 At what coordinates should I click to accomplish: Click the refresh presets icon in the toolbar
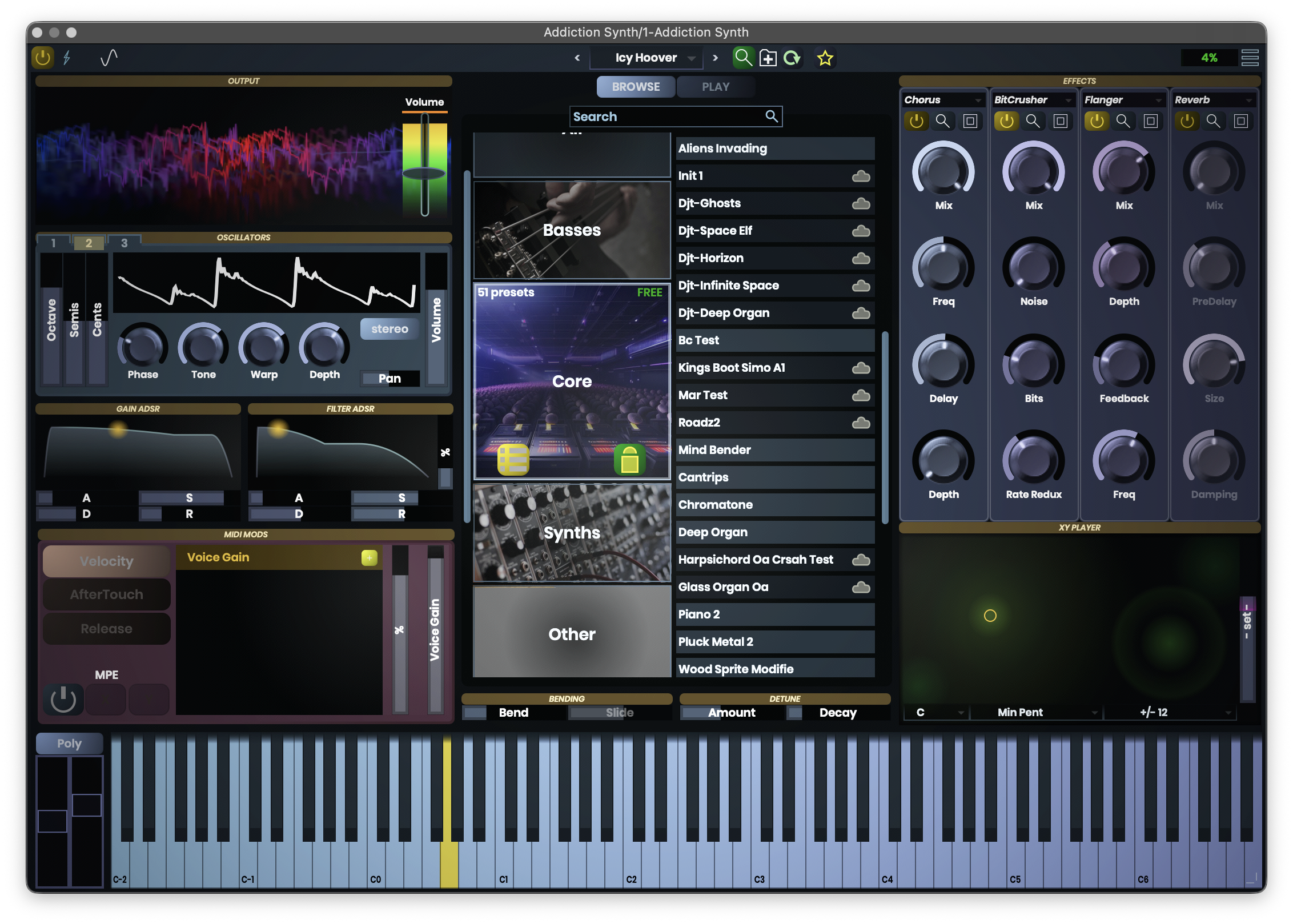[x=793, y=58]
